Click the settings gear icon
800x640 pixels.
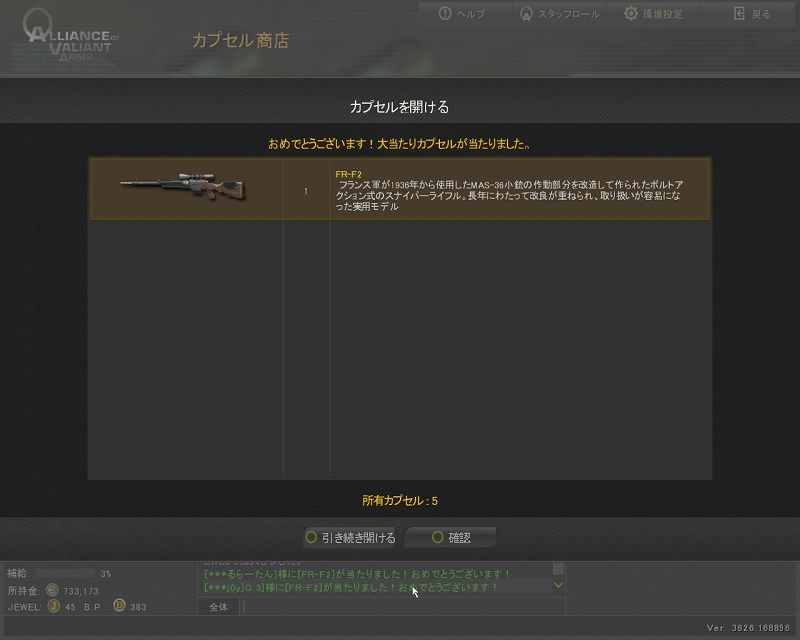(x=631, y=14)
